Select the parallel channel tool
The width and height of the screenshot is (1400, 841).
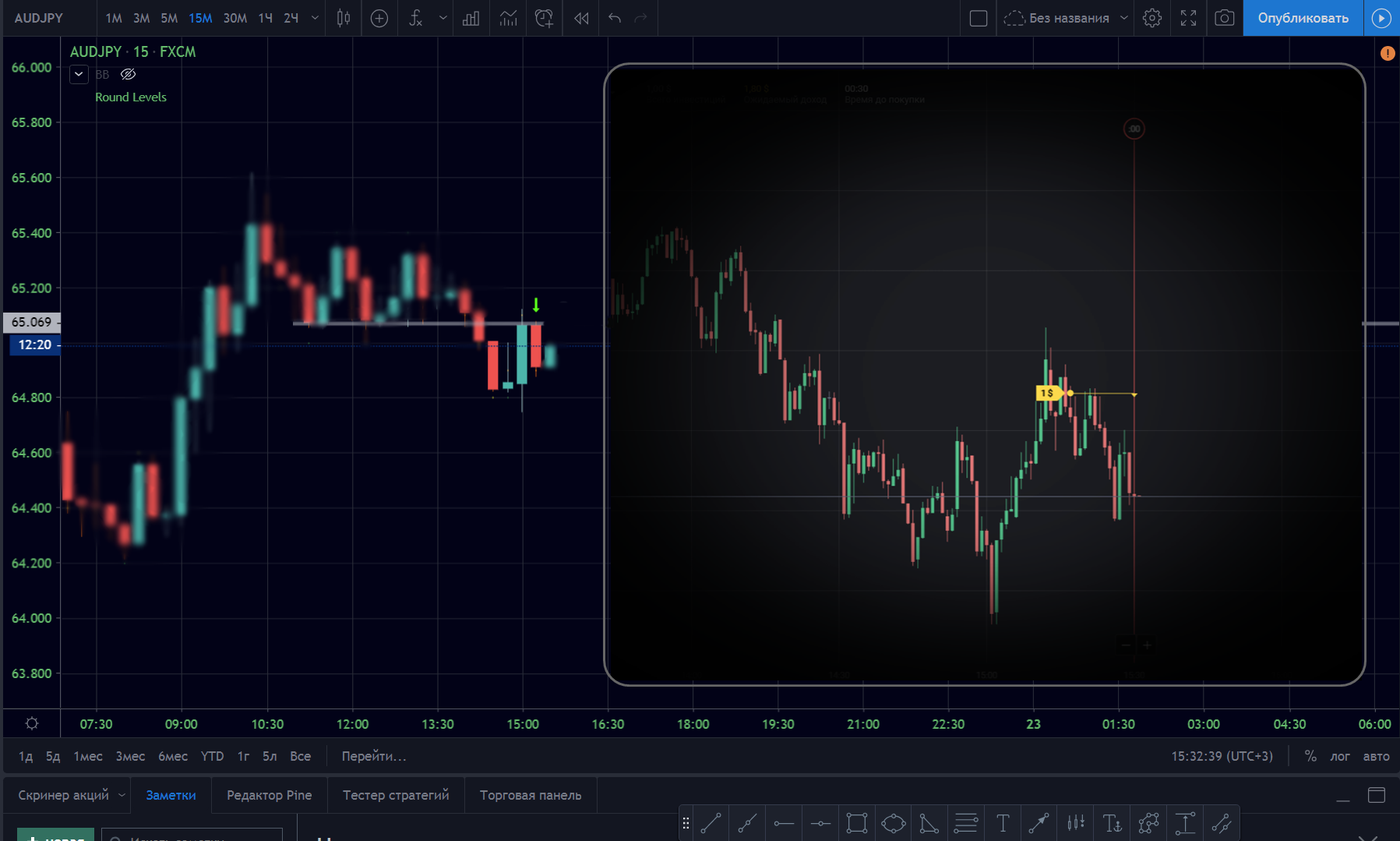coord(1222,823)
